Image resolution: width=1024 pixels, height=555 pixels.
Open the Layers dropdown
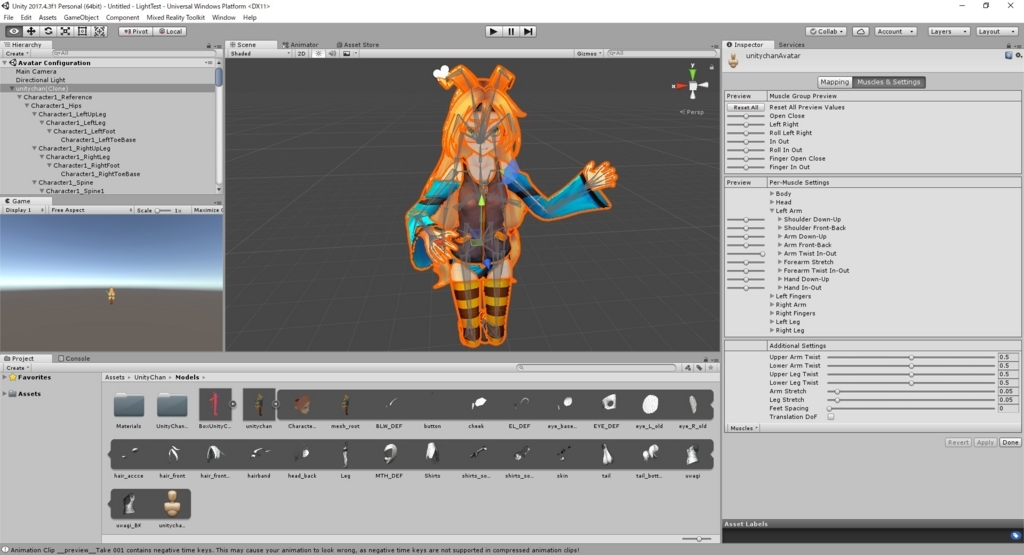click(x=947, y=31)
